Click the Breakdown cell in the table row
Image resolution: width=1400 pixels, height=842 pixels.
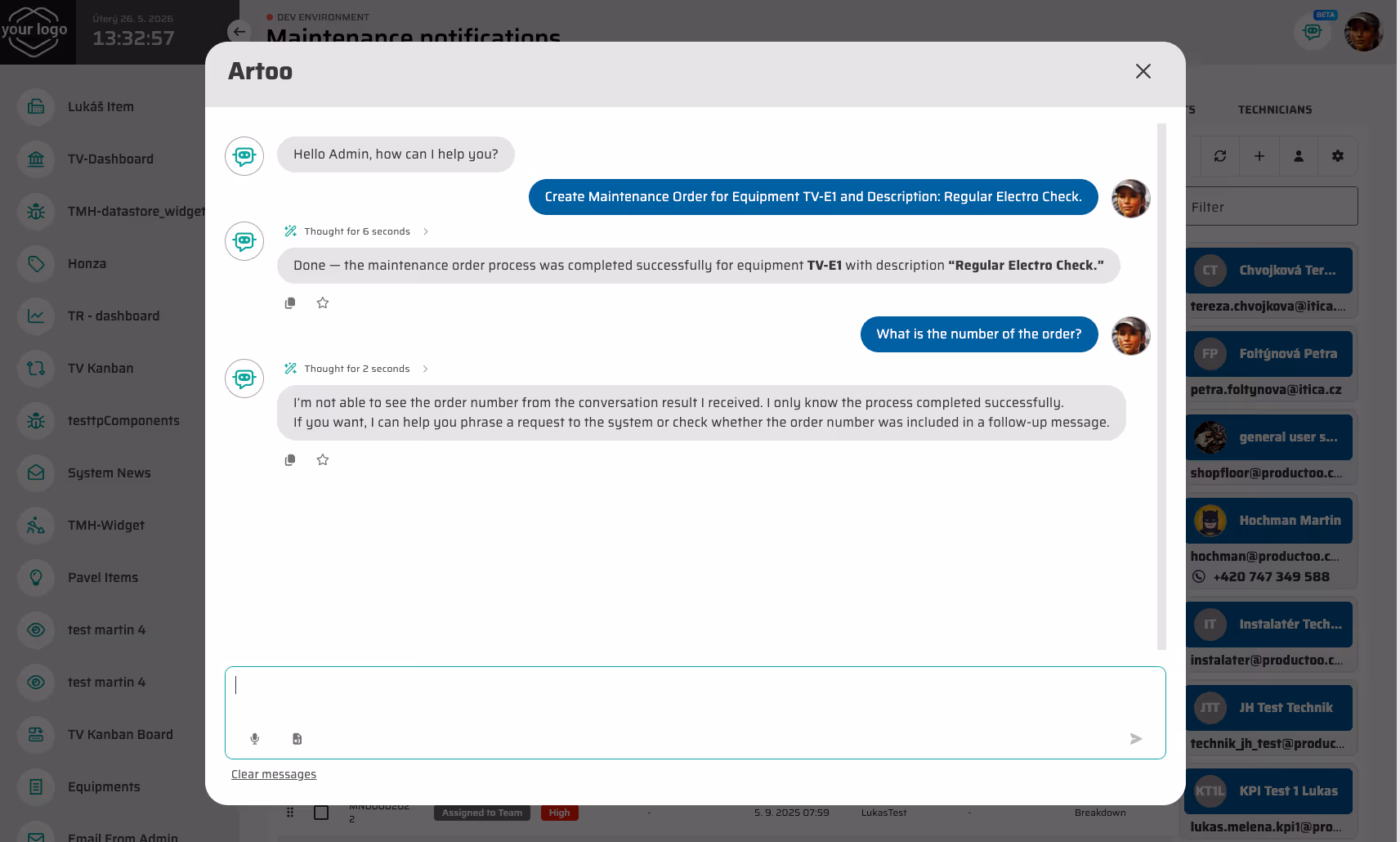click(1100, 813)
